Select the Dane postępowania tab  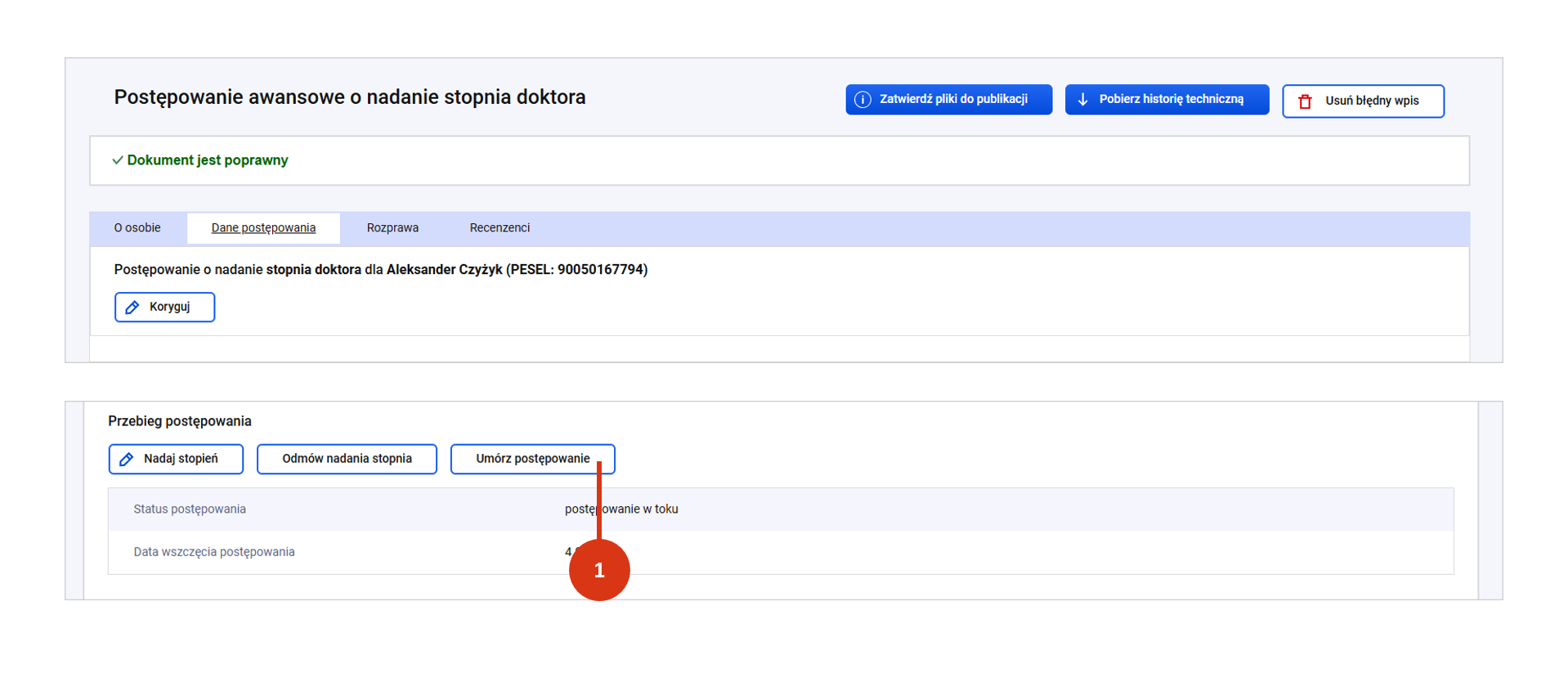pos(263,228)
